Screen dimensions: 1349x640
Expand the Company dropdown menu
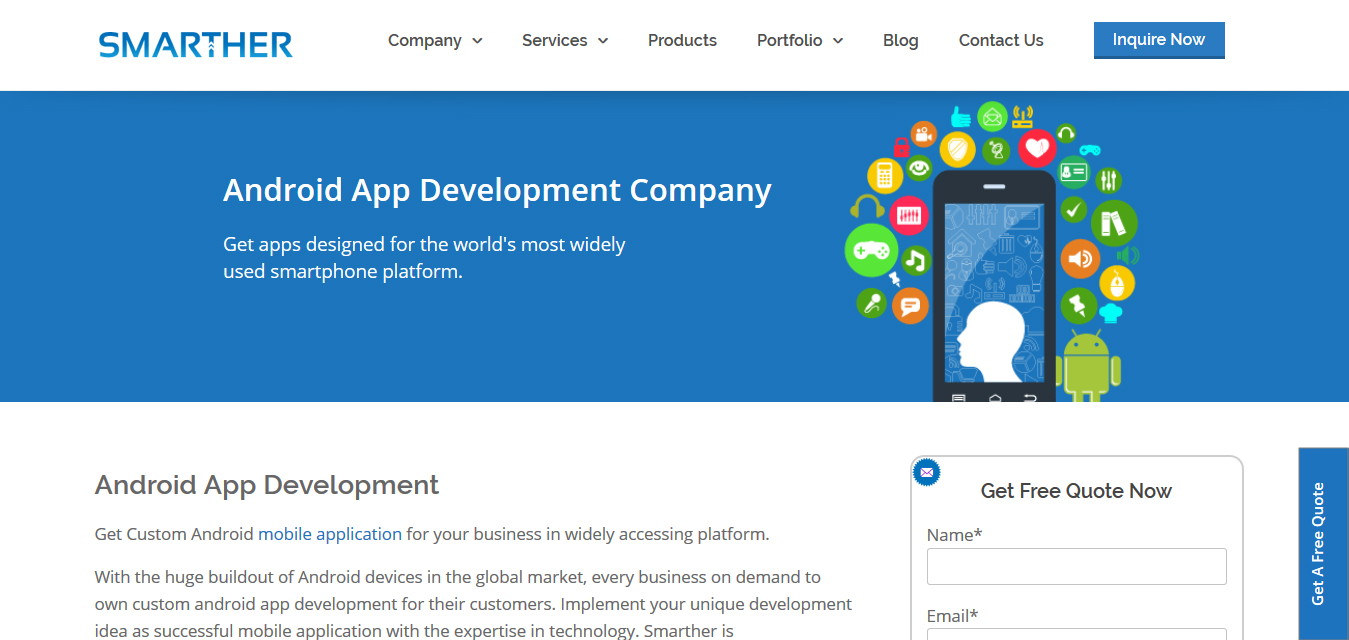435,41
